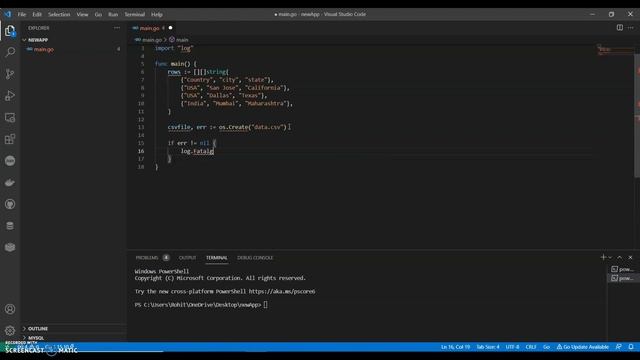The image size is (640, 360).
Task: Click Ln 16, Col 19 status item
Action: point(455,347)
